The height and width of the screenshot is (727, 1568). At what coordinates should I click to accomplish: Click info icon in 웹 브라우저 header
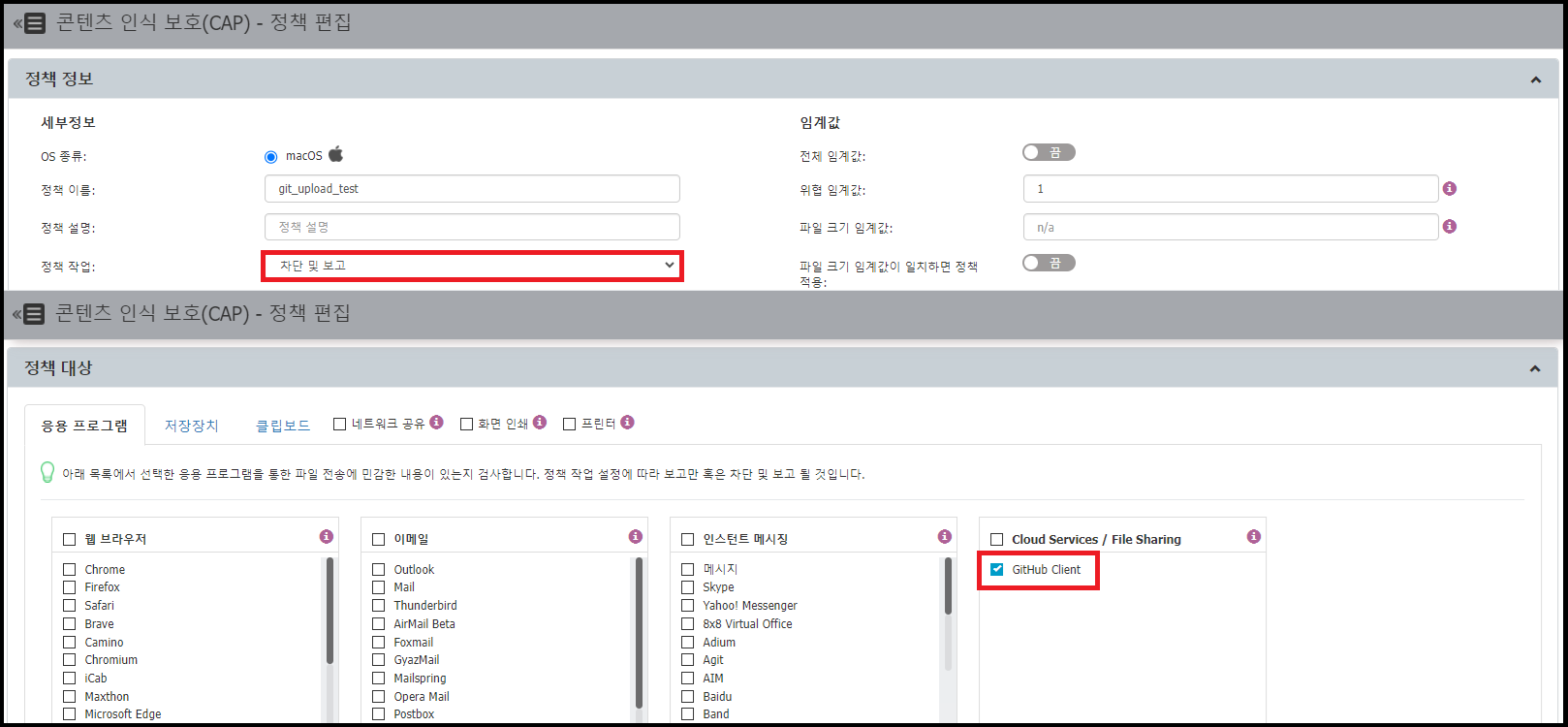pyautogui.click(x=327, y=537)
